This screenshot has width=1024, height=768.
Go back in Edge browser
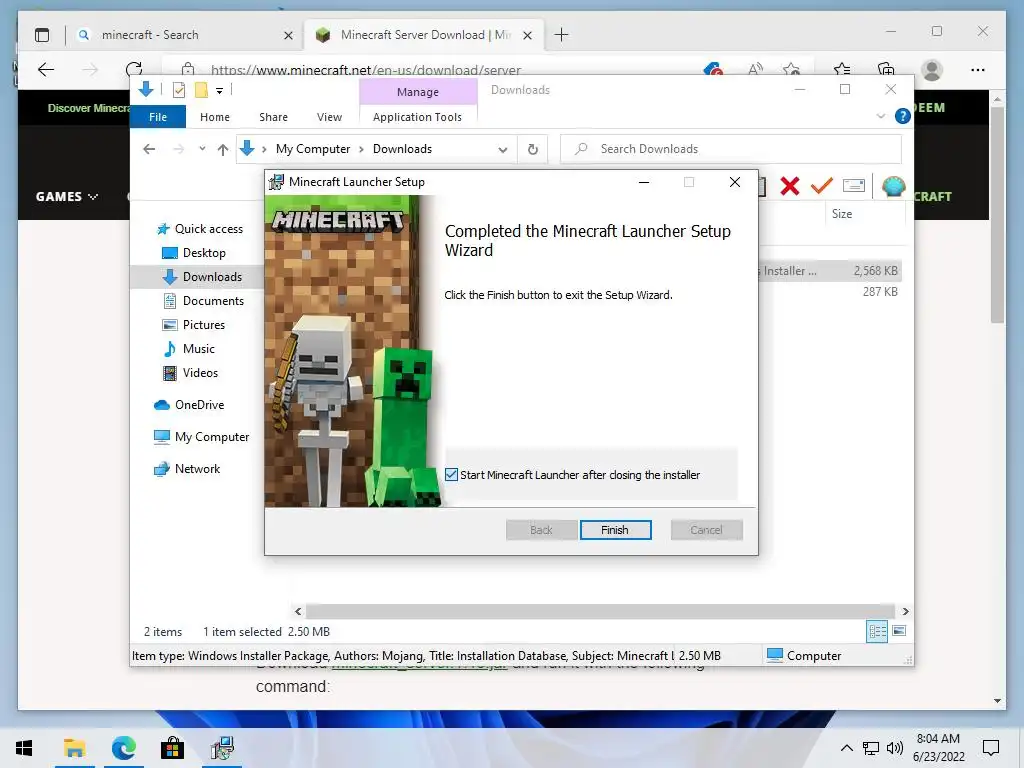46,69
